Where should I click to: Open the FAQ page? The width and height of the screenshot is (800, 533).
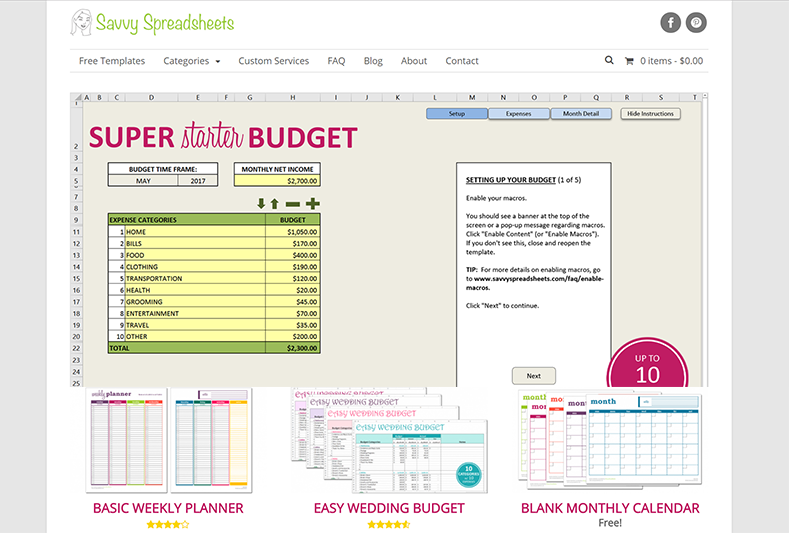click(x=336, y=61)
